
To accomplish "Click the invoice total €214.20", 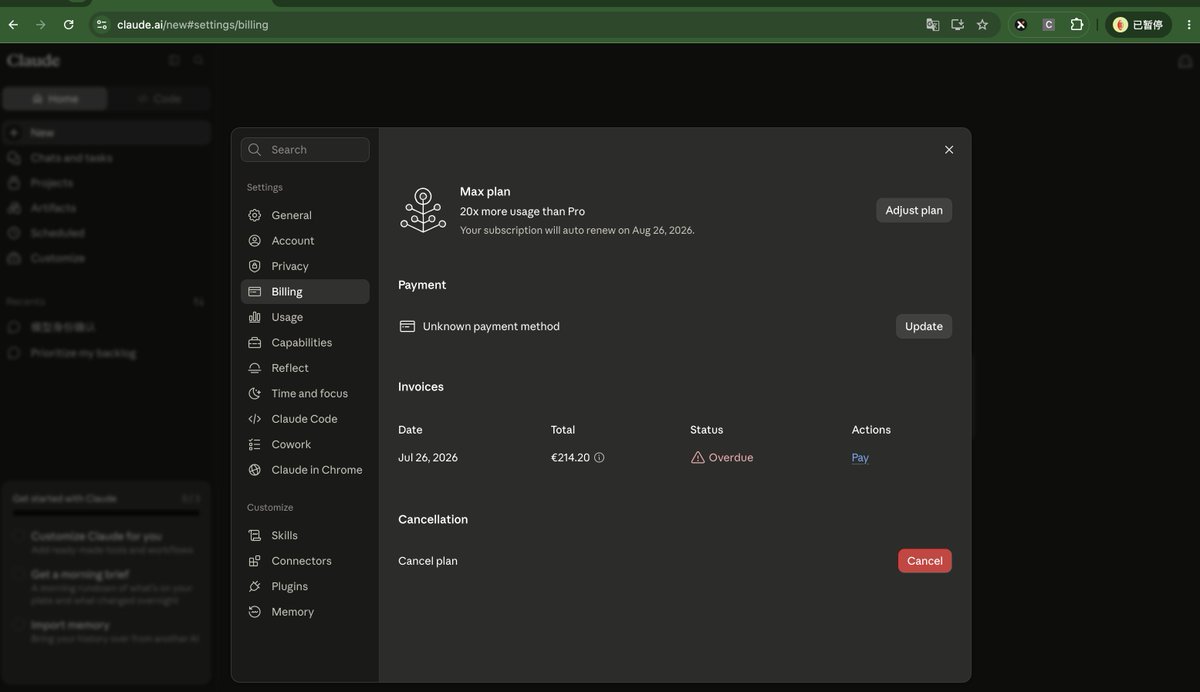I will point(570,458).
